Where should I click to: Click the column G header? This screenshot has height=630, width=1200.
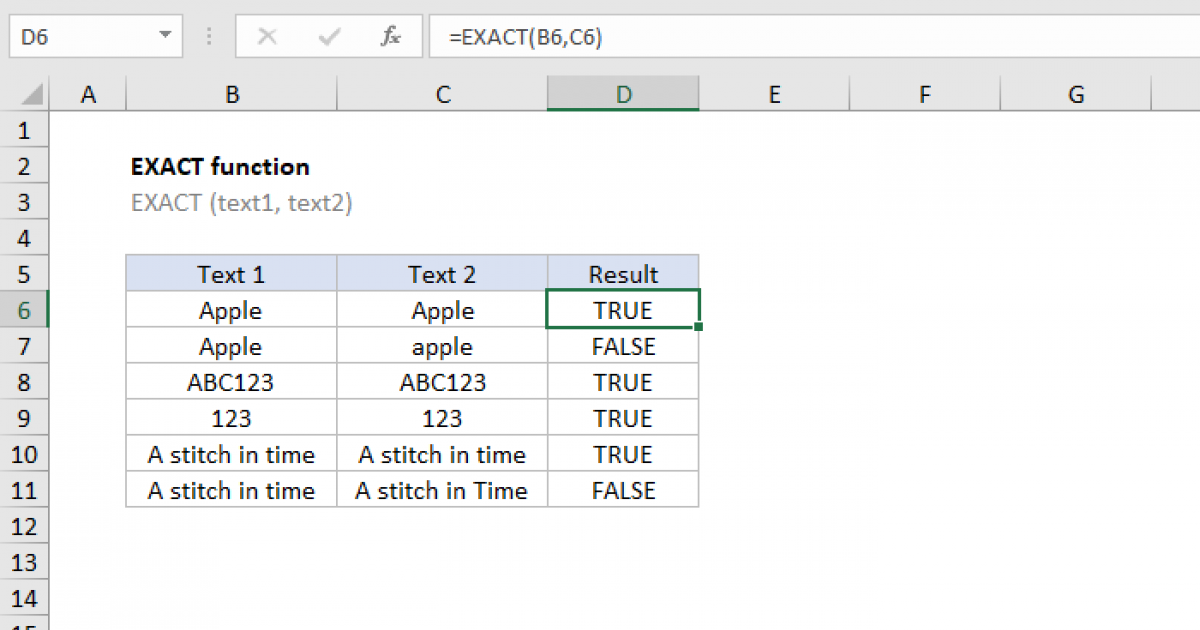pyautogui.click(x=1076, y=93)
